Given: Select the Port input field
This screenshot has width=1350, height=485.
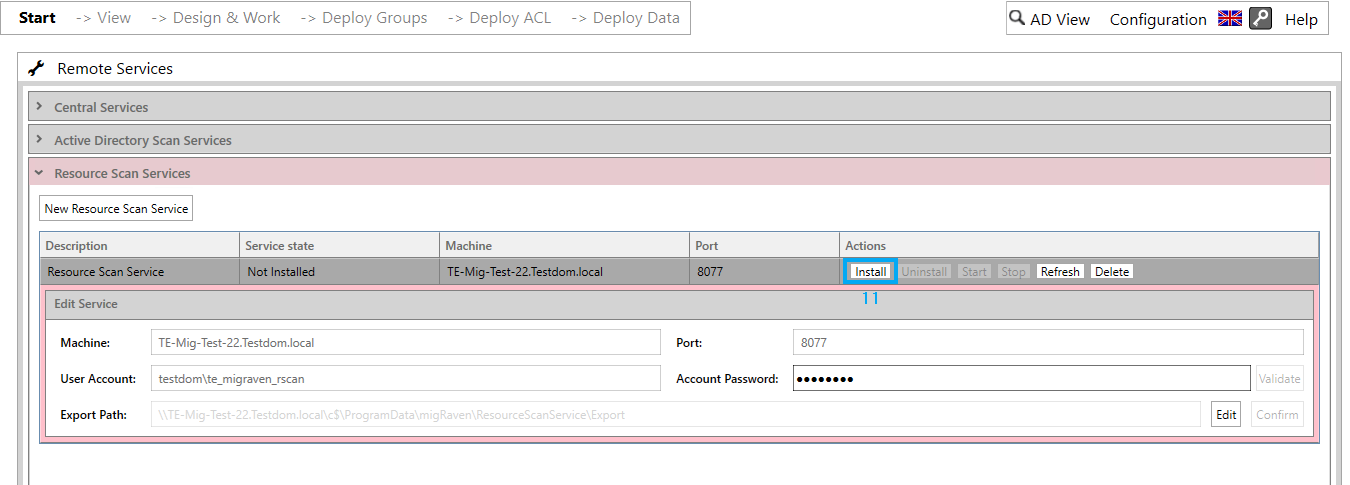Looking at the screenshot, I should [1048, 342].
